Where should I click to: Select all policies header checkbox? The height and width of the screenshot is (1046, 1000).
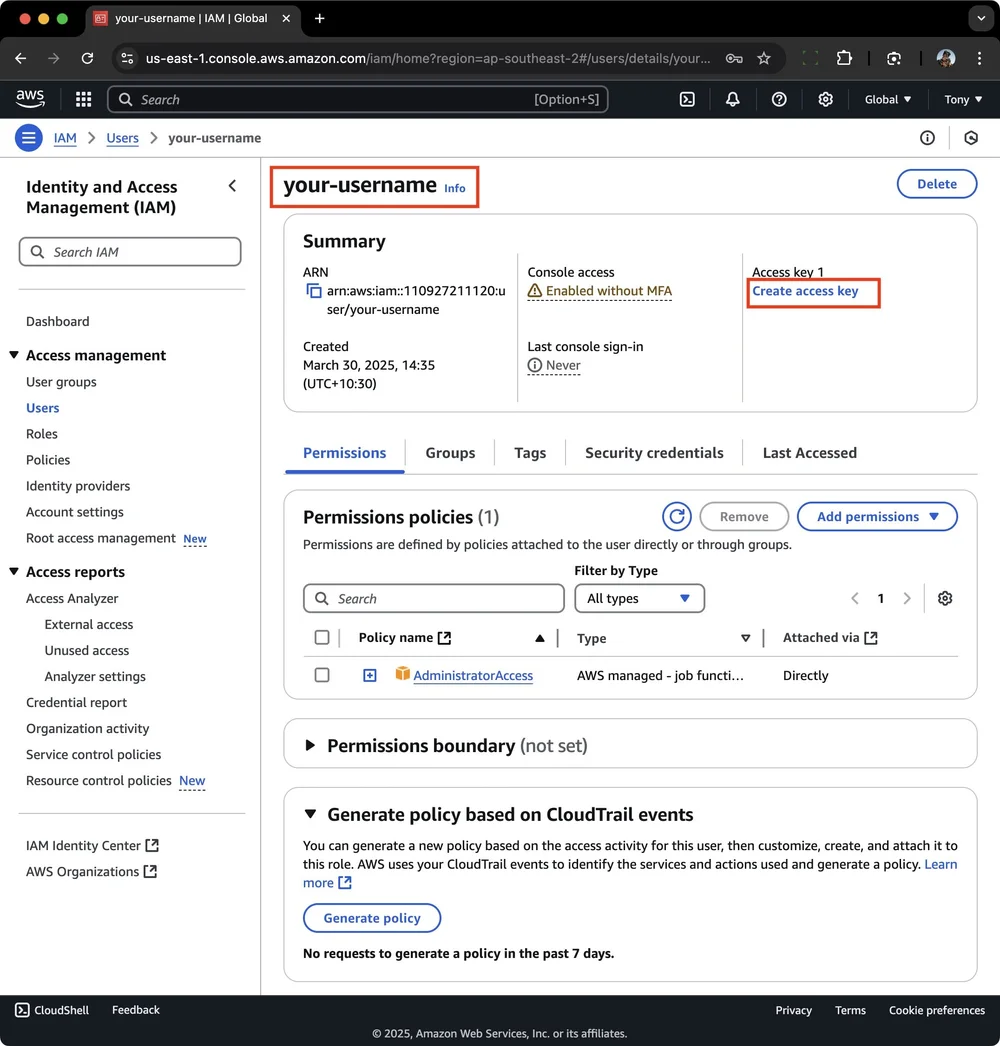point(322,637)
